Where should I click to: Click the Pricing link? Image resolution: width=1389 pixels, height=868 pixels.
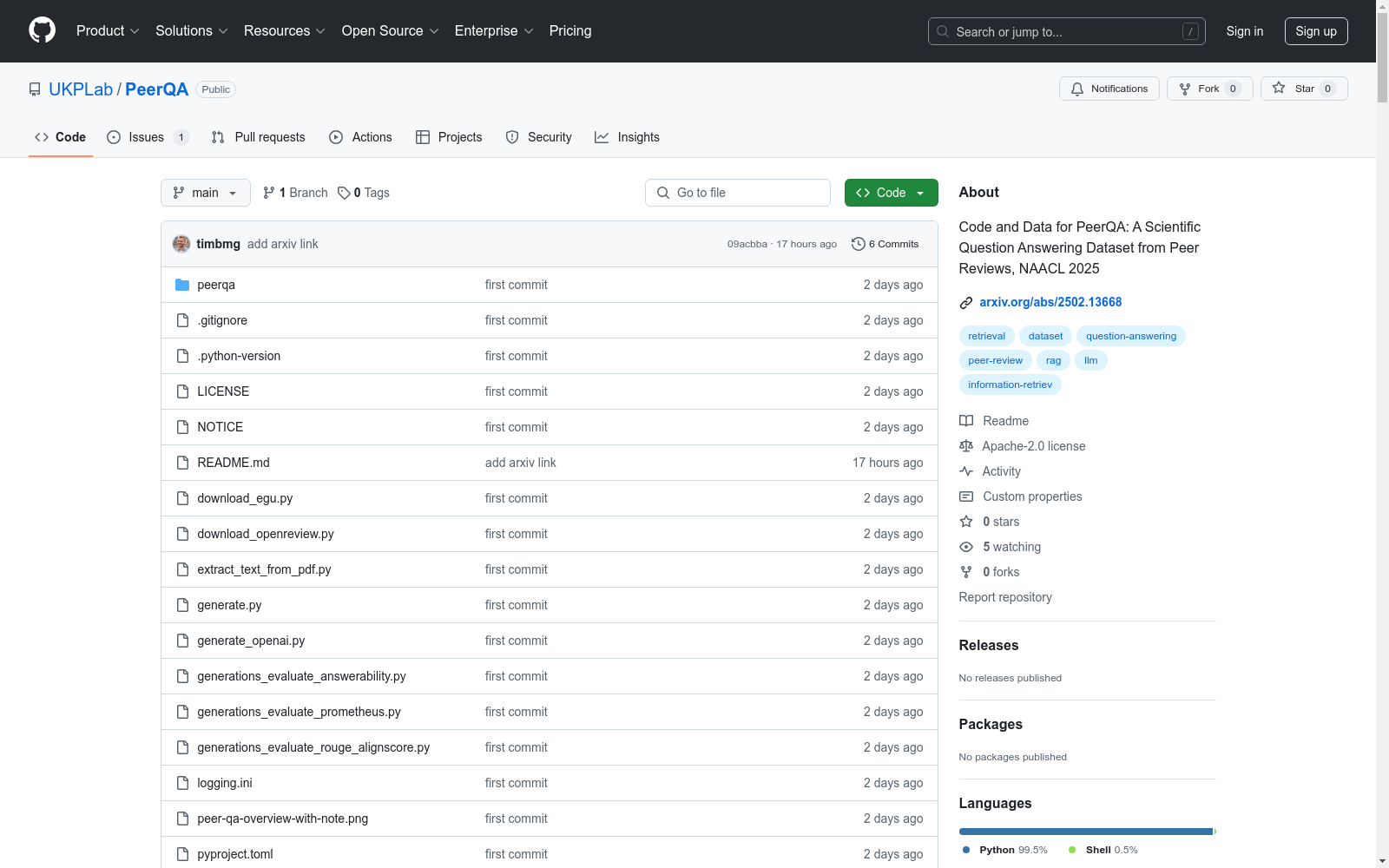click(x=570, y=31)
